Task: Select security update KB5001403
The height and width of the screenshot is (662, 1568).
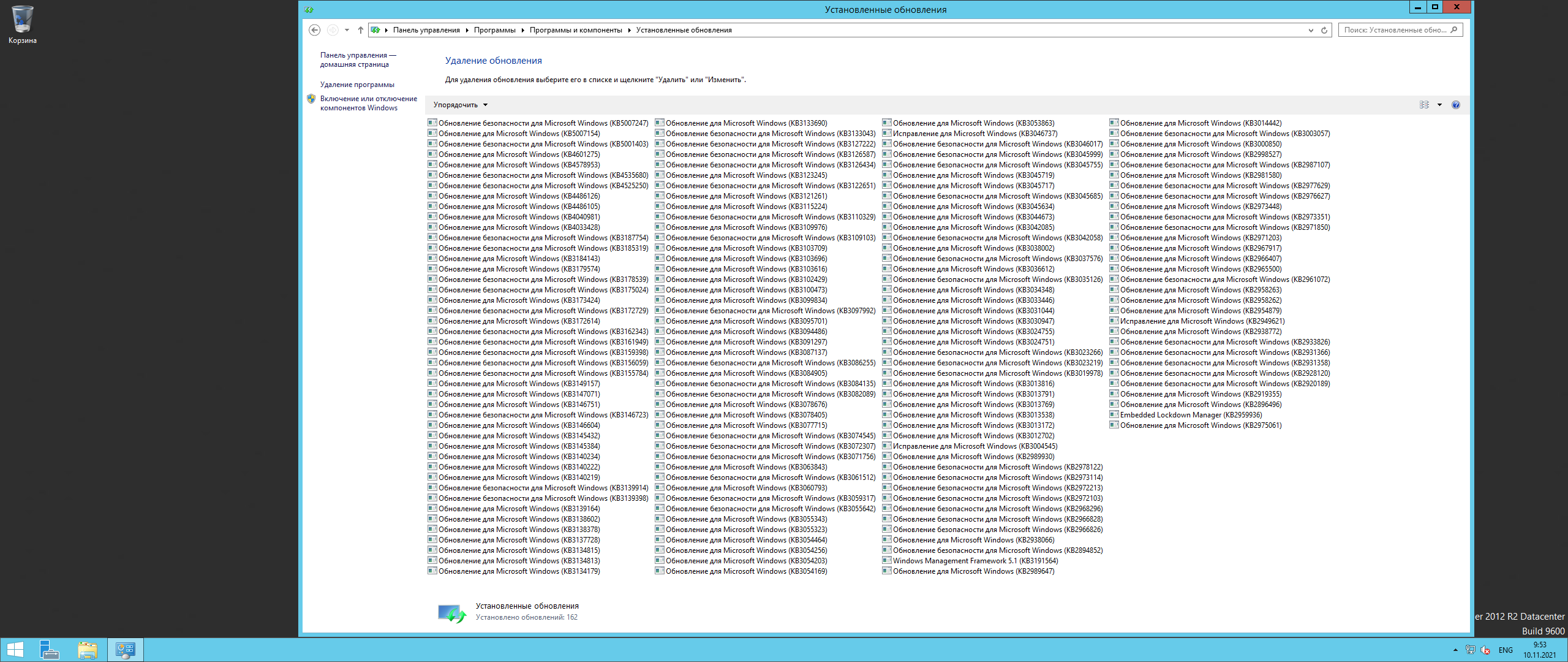Action: coord(538,144)
